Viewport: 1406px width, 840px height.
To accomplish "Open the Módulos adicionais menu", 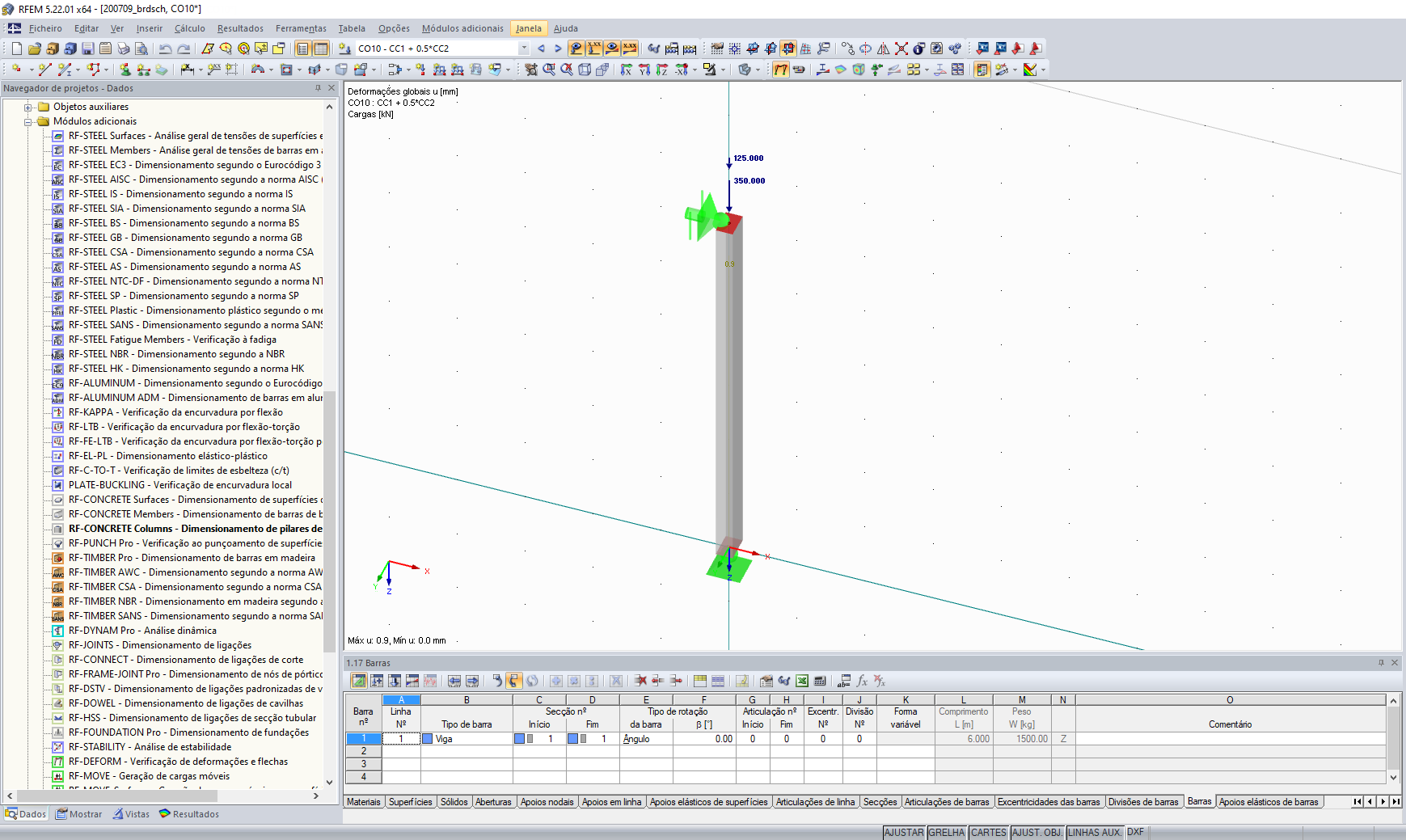I will 462,28.
